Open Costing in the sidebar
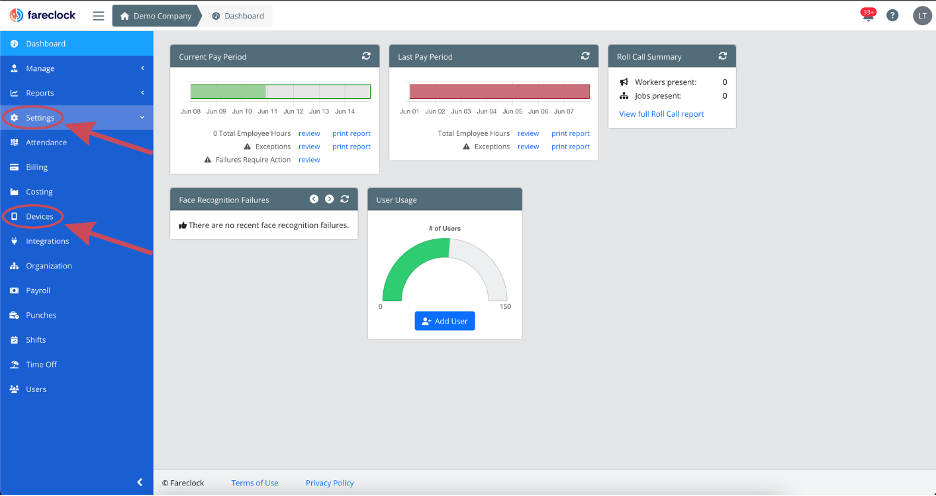Screen dimensions: 936x496 [x=76, y=192]
